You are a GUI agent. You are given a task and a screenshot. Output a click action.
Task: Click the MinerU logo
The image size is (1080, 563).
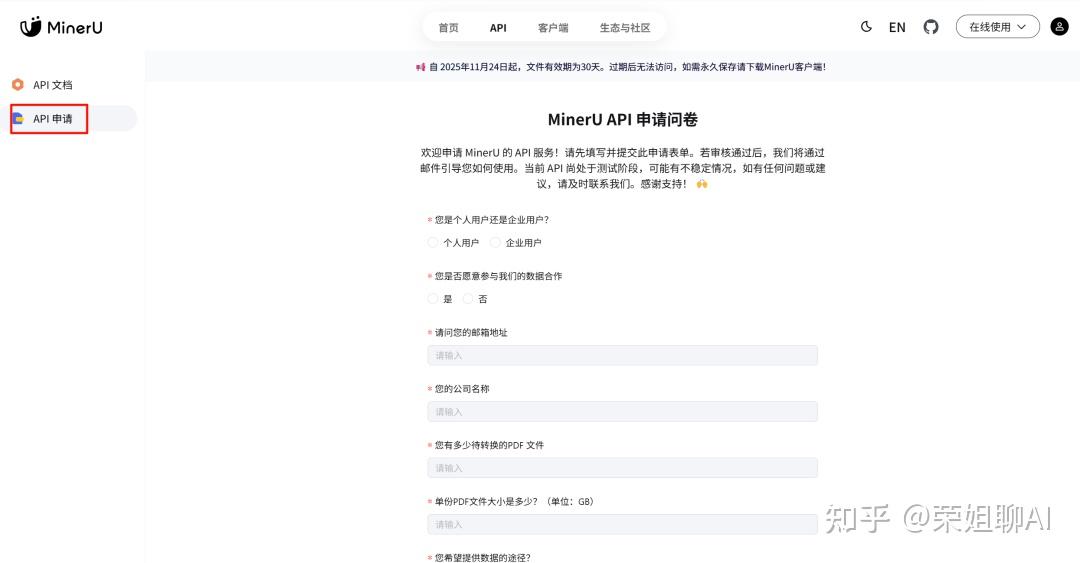pos(59,27)
